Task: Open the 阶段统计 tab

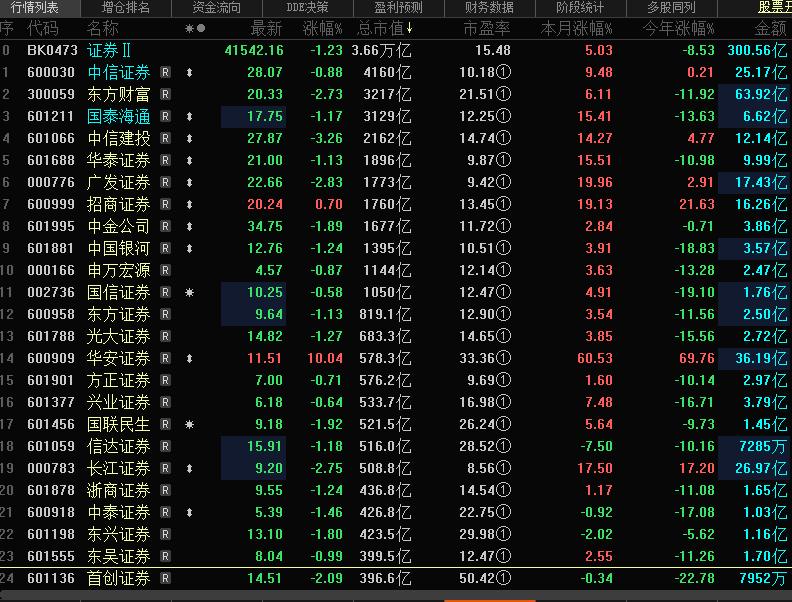Action: [x=580, y=8]
